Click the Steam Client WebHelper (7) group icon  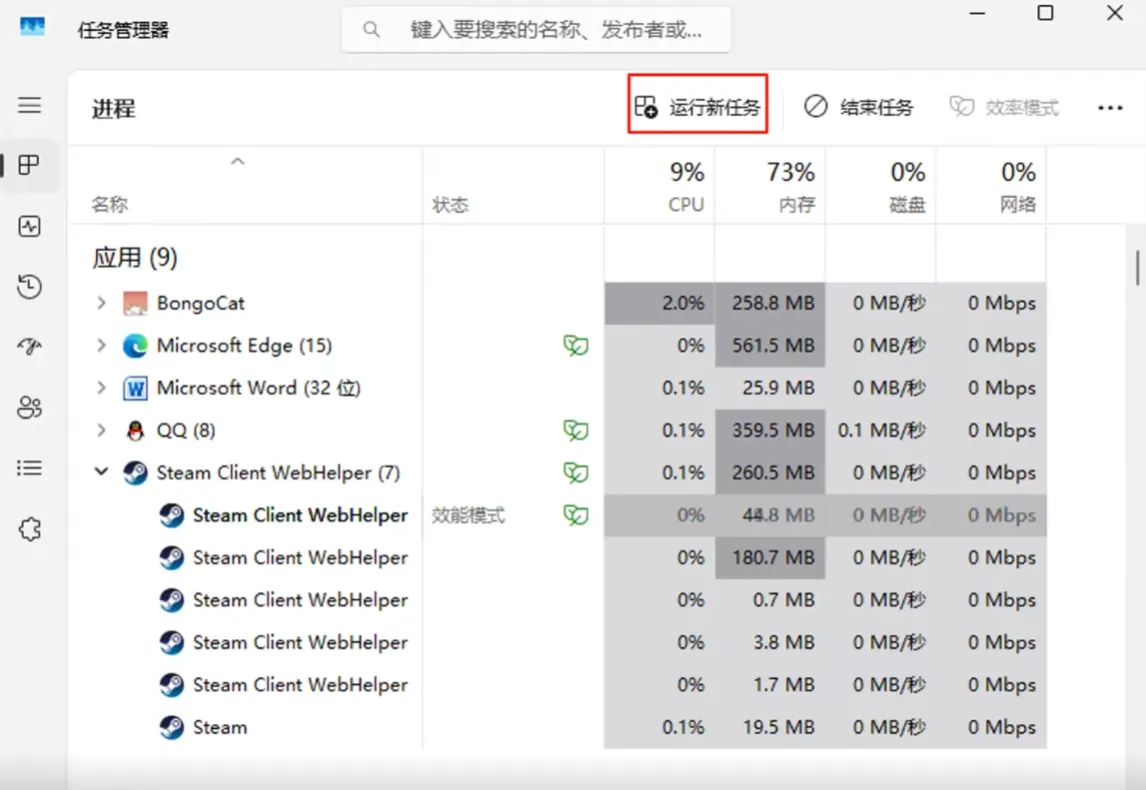135,473
